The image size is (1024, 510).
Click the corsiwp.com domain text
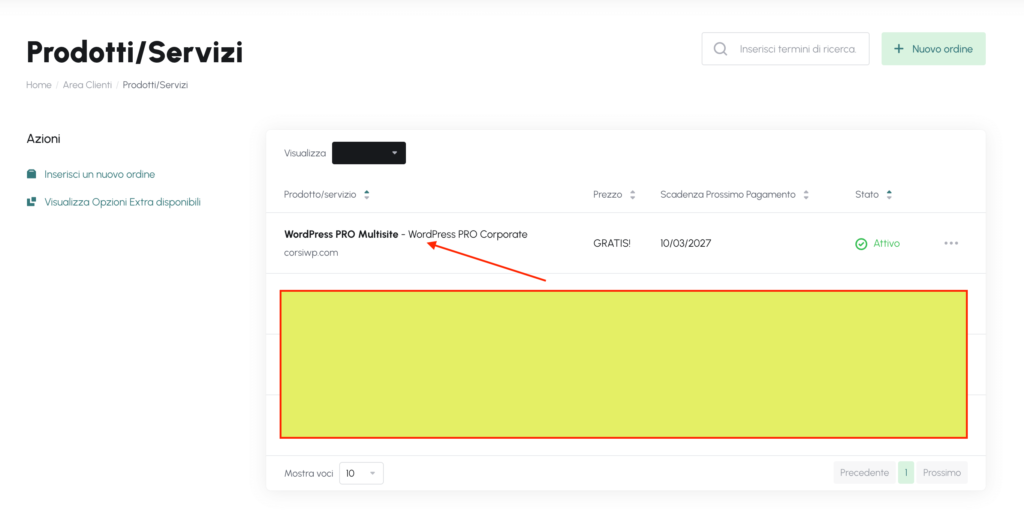311,253
